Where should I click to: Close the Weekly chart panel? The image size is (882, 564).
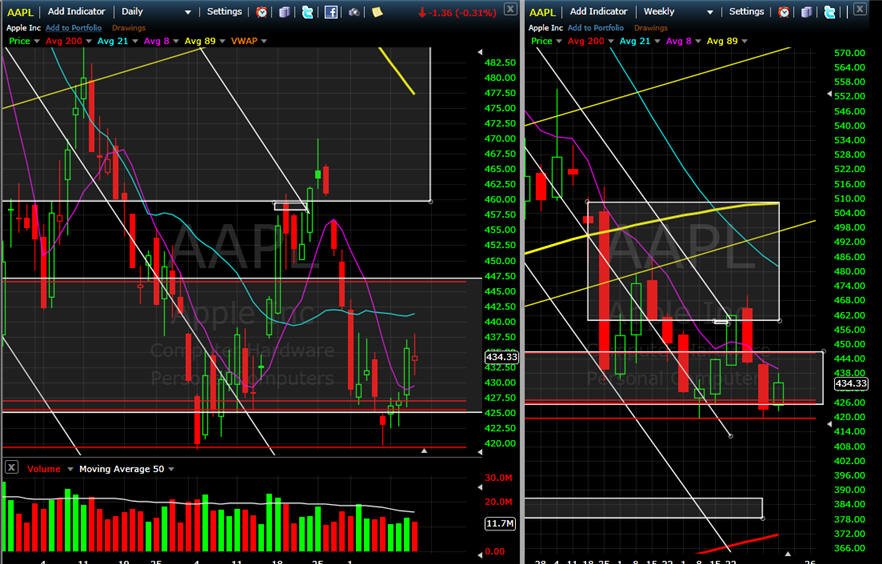pyautogui.click(x=860, y=8)
